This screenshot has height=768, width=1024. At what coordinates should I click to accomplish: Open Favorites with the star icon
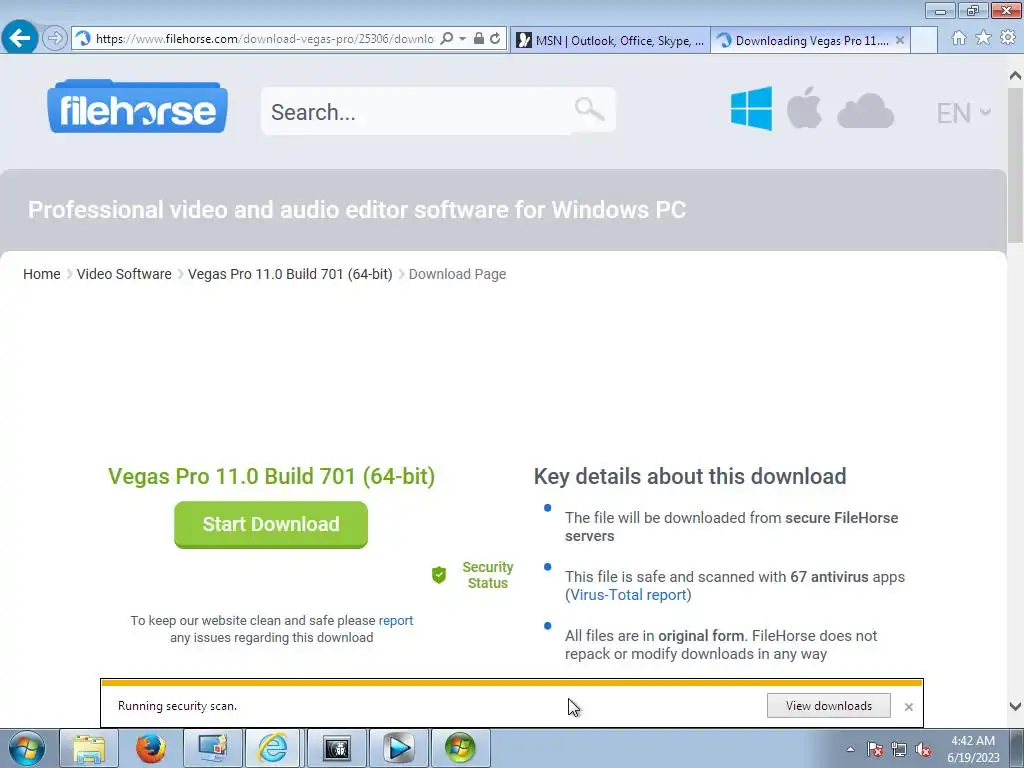984,38
